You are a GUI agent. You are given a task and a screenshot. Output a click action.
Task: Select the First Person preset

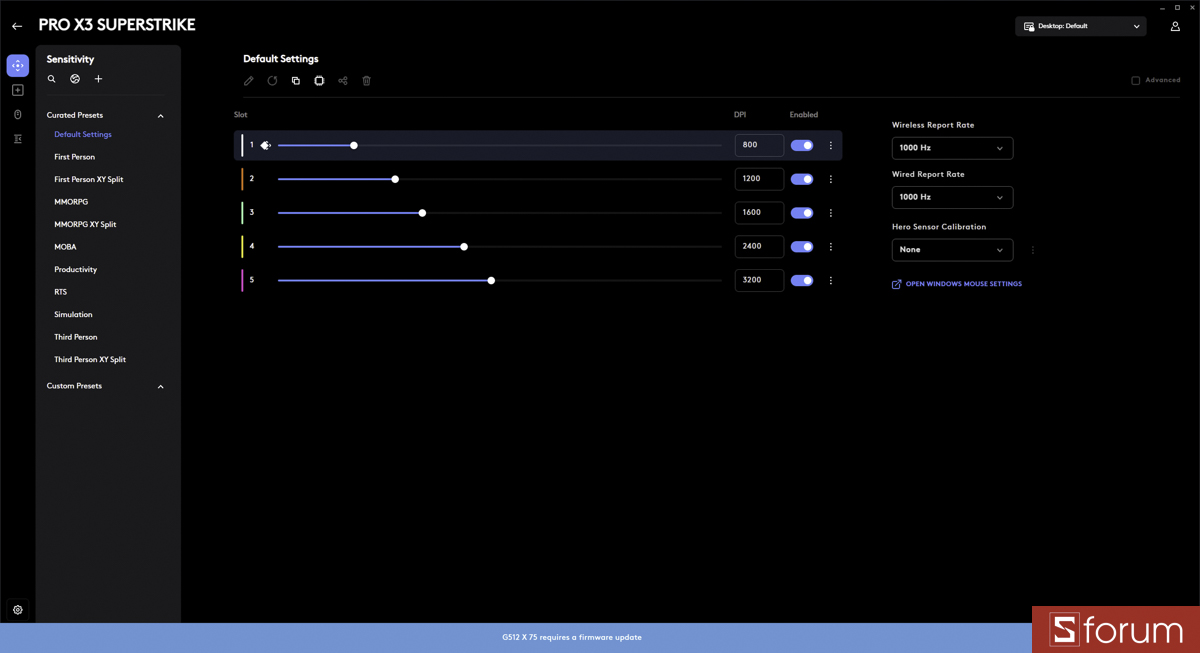tap(75, 157)
